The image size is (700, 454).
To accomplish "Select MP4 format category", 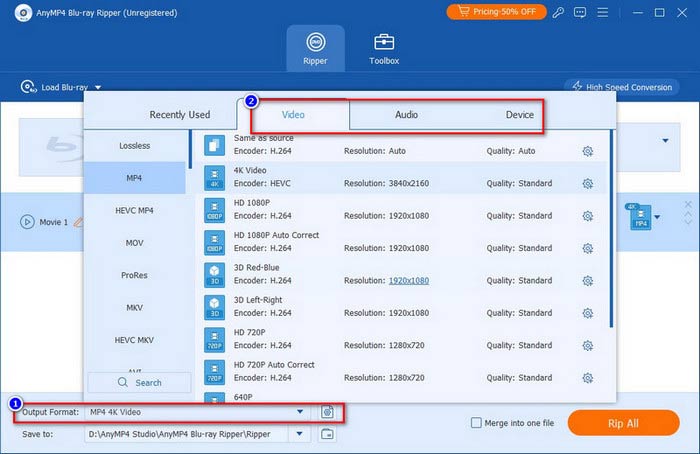I will [x=134, y=178].
